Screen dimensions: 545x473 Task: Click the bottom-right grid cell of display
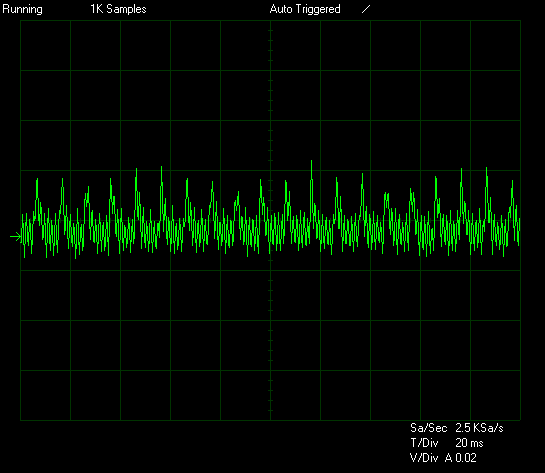(495, 395)
